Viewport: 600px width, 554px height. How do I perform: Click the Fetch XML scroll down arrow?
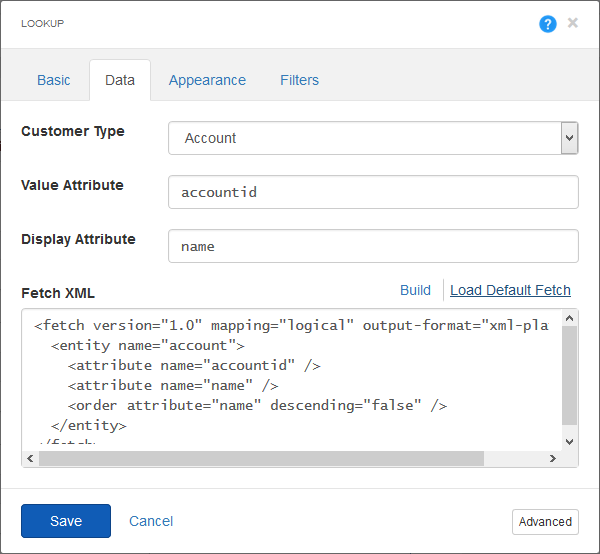point(569,442)
